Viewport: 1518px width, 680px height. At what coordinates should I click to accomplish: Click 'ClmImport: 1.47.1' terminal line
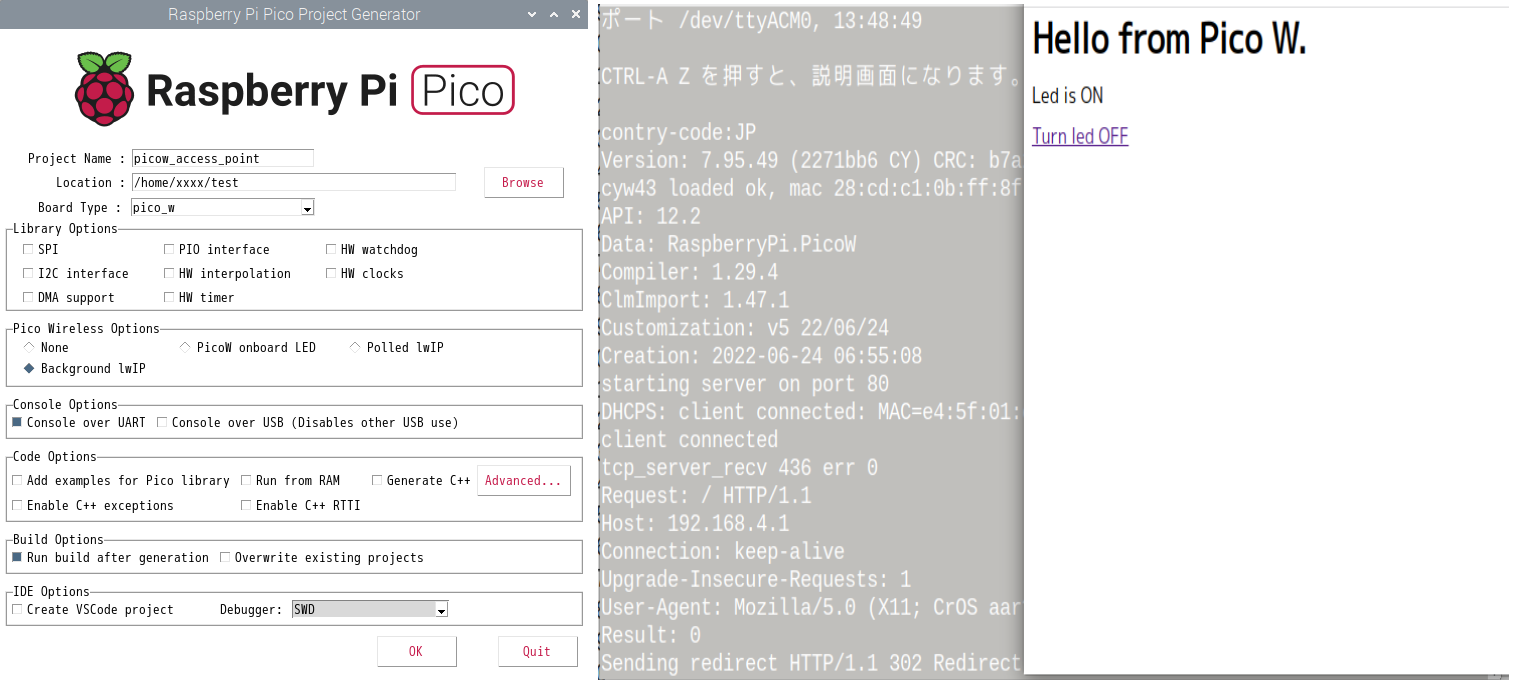[695, 300]
